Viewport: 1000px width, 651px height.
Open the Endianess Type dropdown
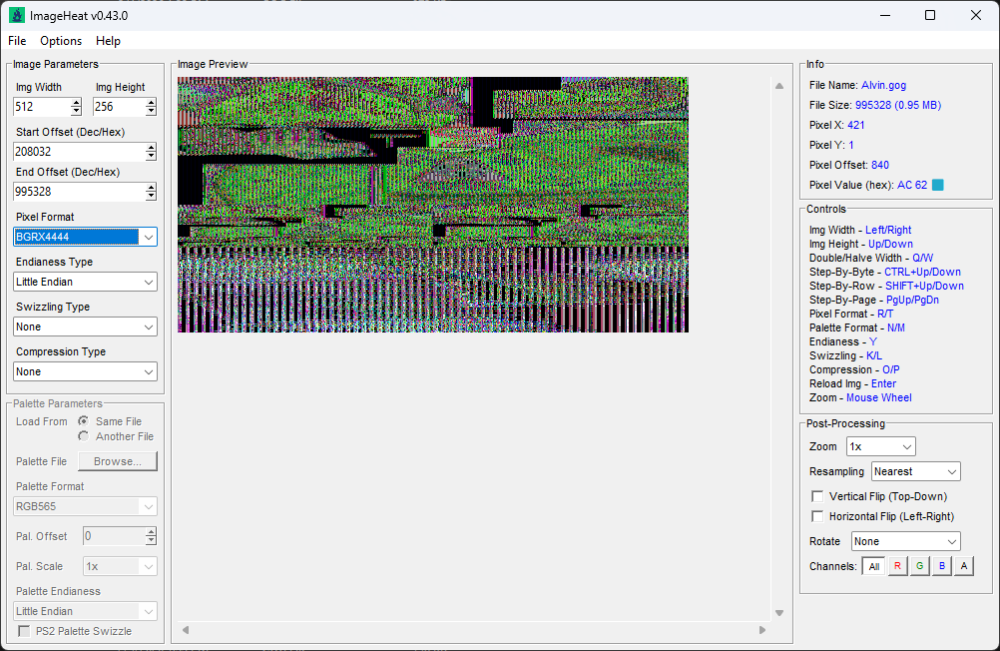click(85, 282)
